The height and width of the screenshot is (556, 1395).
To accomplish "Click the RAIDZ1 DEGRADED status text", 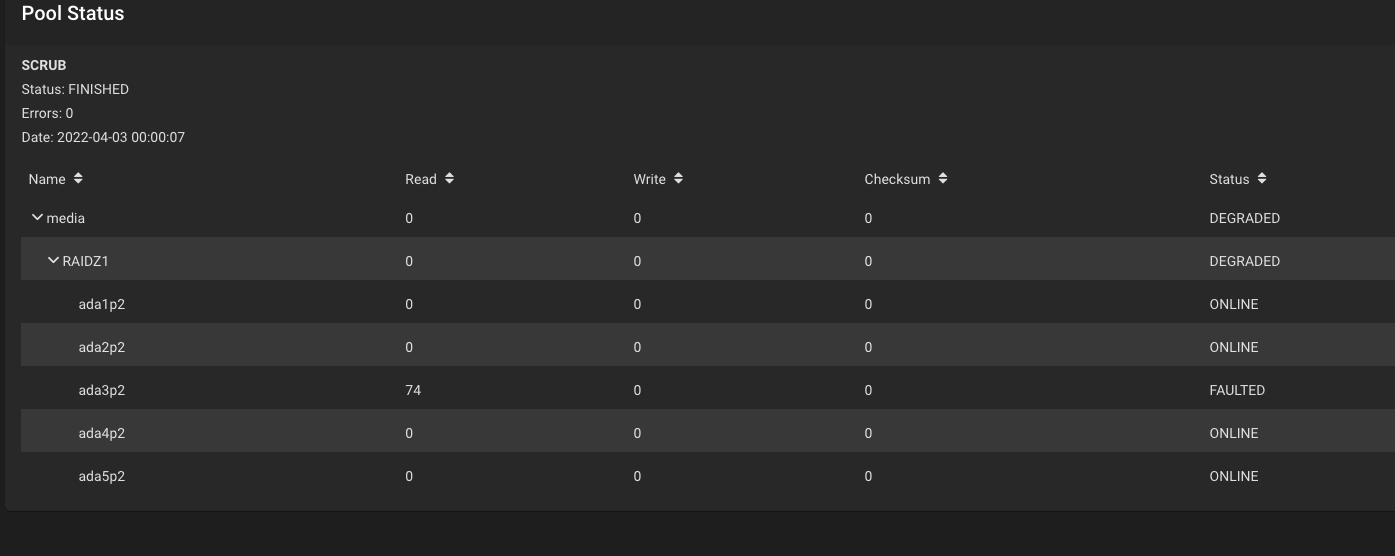I will pyautogui.click(x=1244, y=261).
